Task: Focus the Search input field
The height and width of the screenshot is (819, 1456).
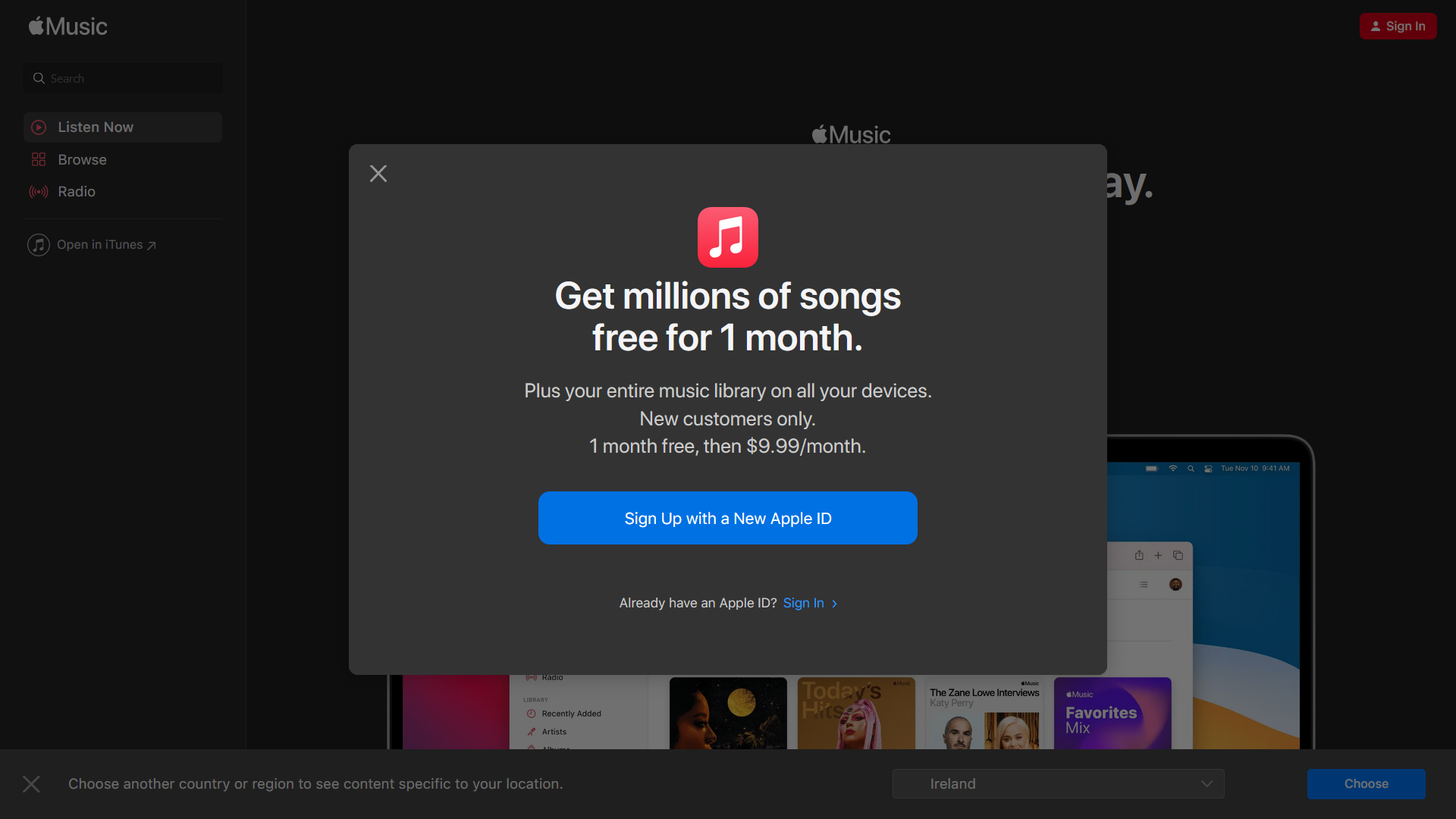Action: (123, 78)
